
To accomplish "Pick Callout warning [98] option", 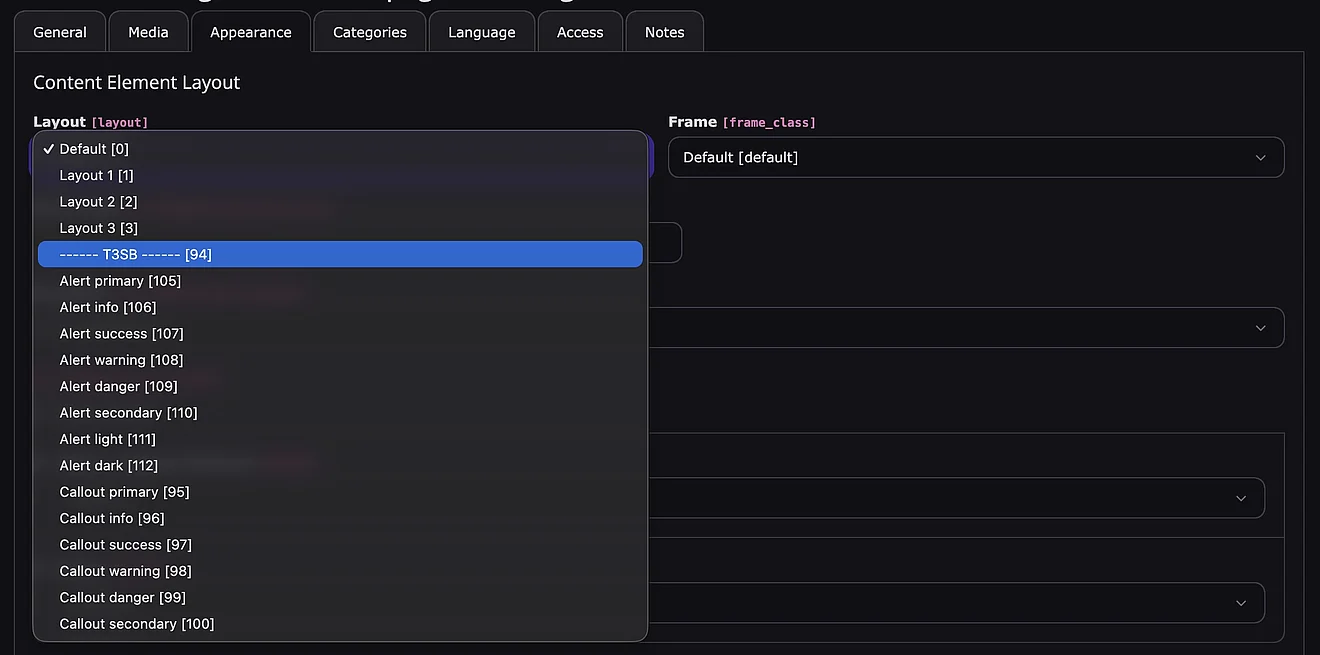I will [x=125, y=571].
